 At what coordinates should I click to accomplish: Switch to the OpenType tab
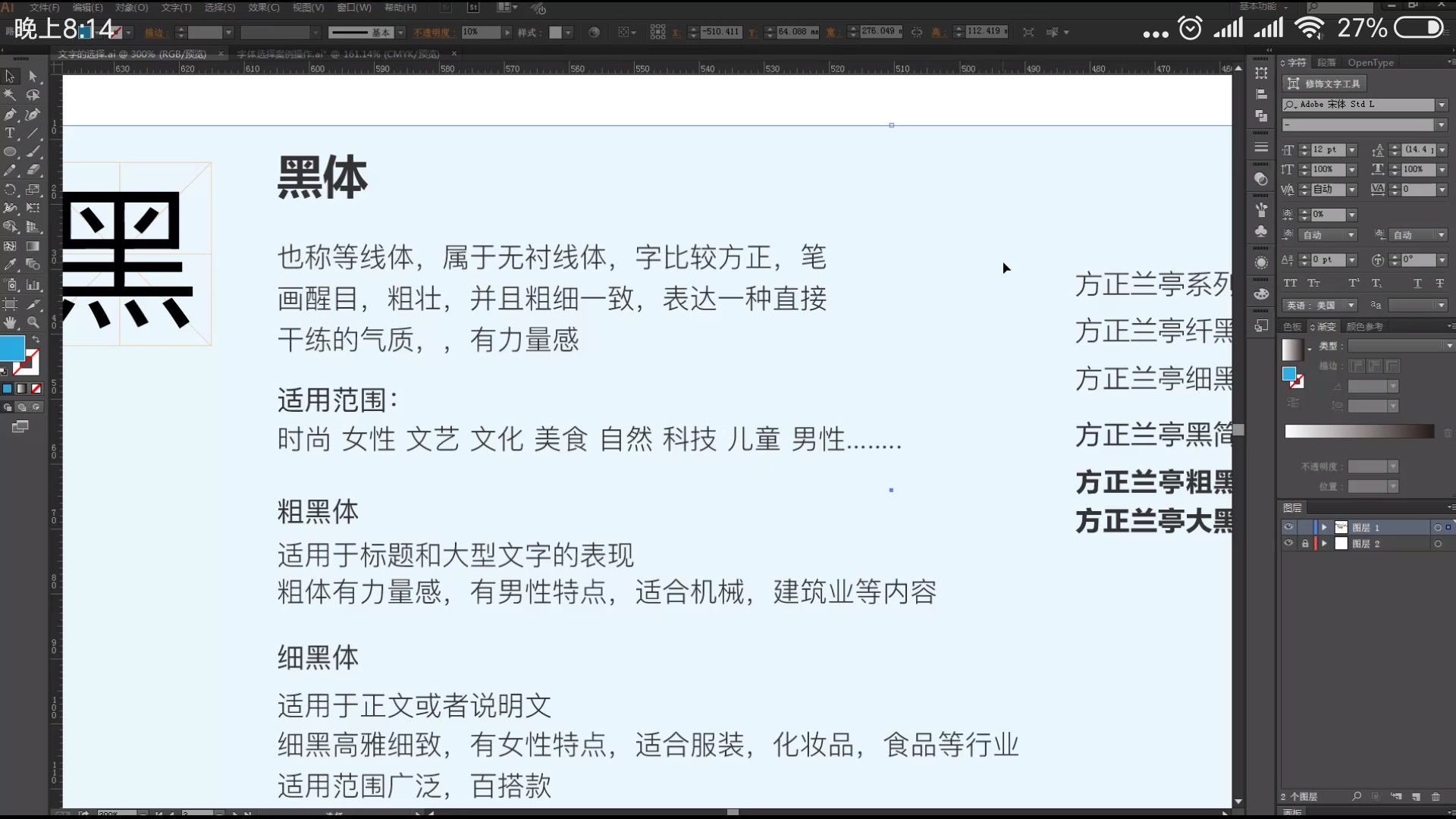coord(1370,62)
